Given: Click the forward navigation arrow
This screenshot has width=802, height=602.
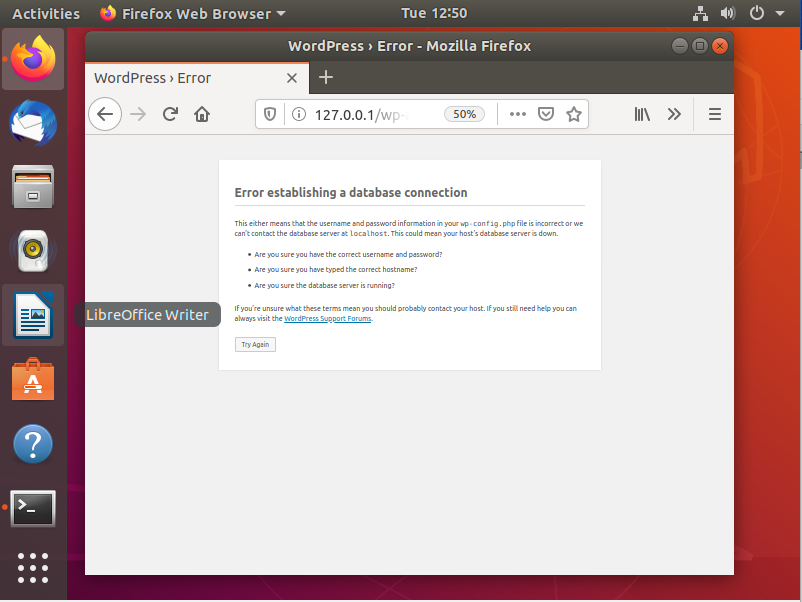Looking at the screenshot, I should coord(138,114).
